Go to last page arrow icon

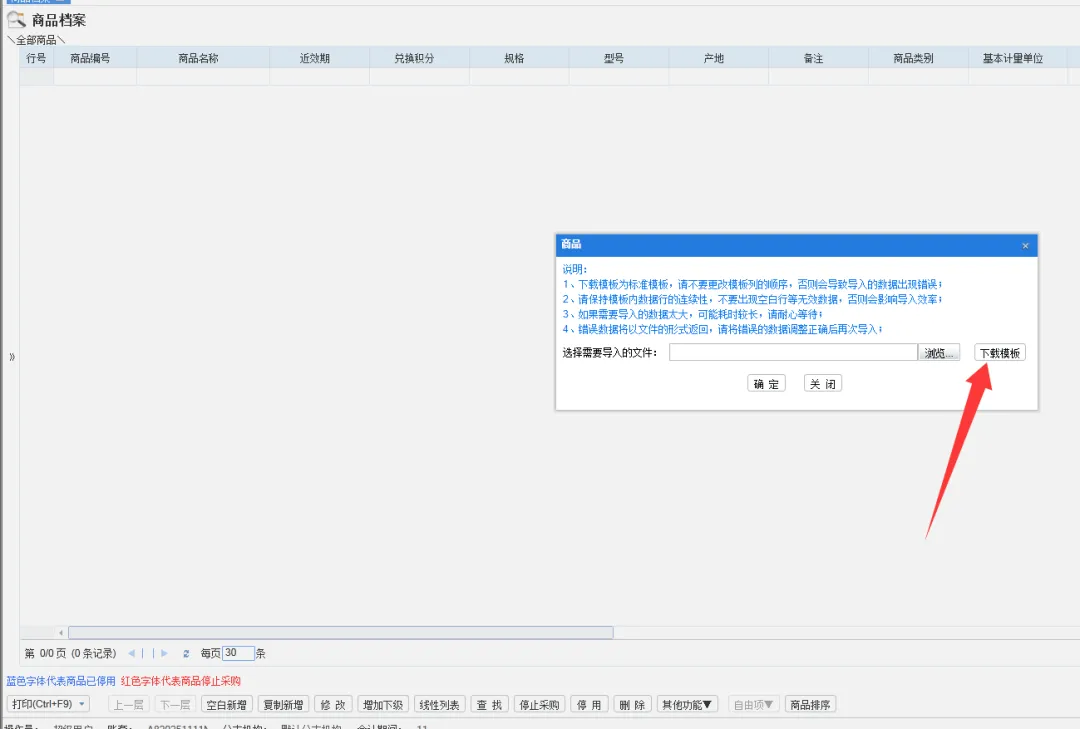point(165,653)
